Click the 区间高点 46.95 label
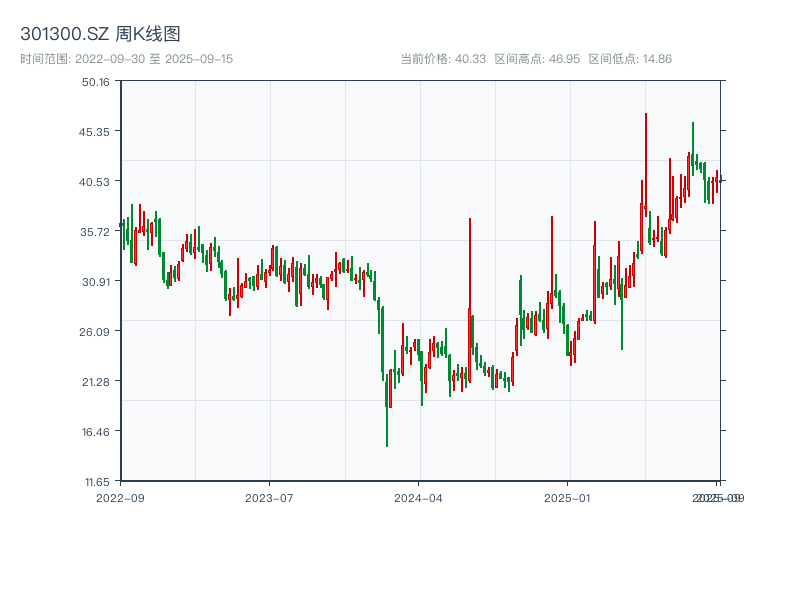Viewport: 800px width, 600px height. tap(537, 59)
